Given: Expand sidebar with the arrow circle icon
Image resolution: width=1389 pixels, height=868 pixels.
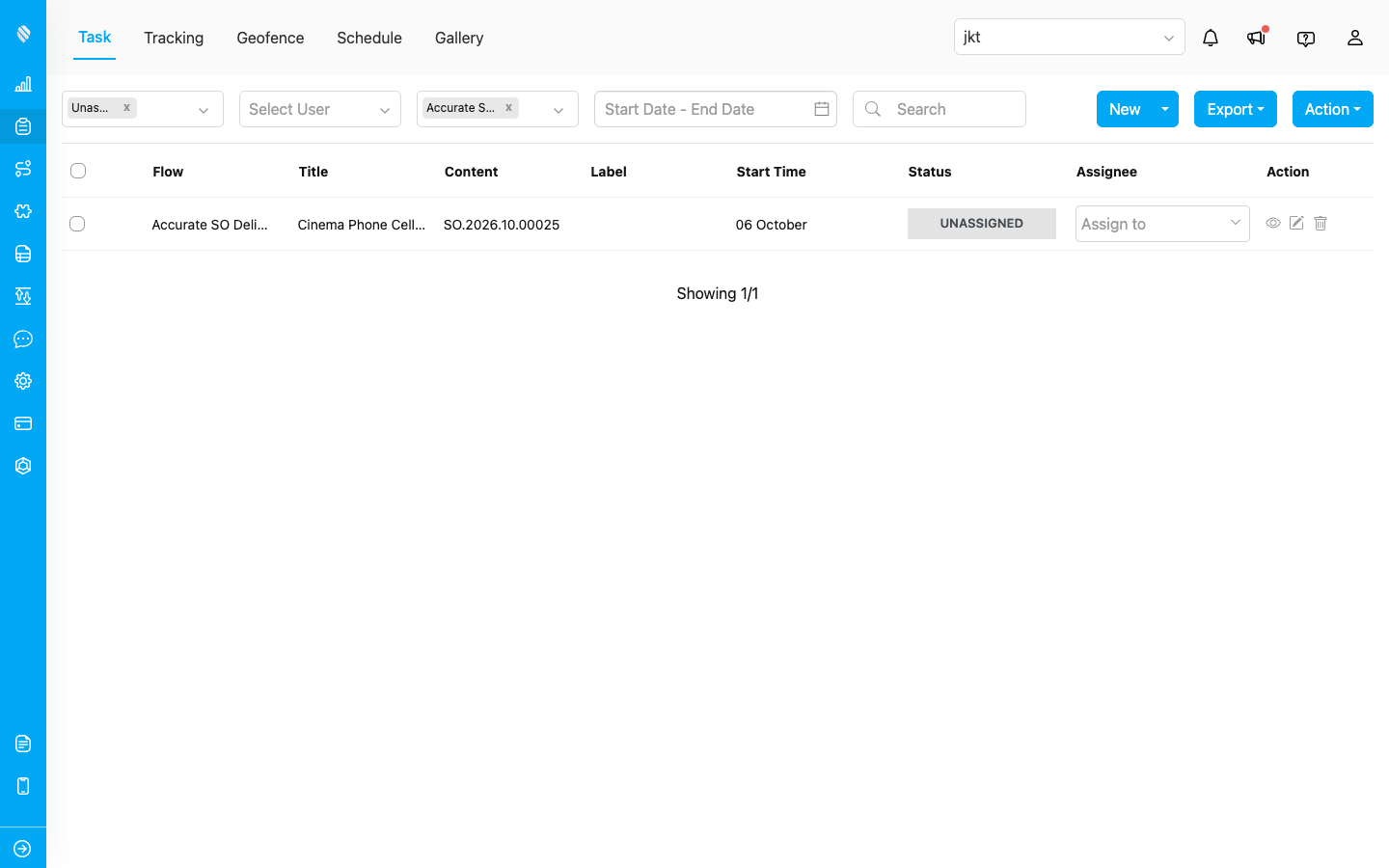Looking at the screenshot, I should pos(23,849).
